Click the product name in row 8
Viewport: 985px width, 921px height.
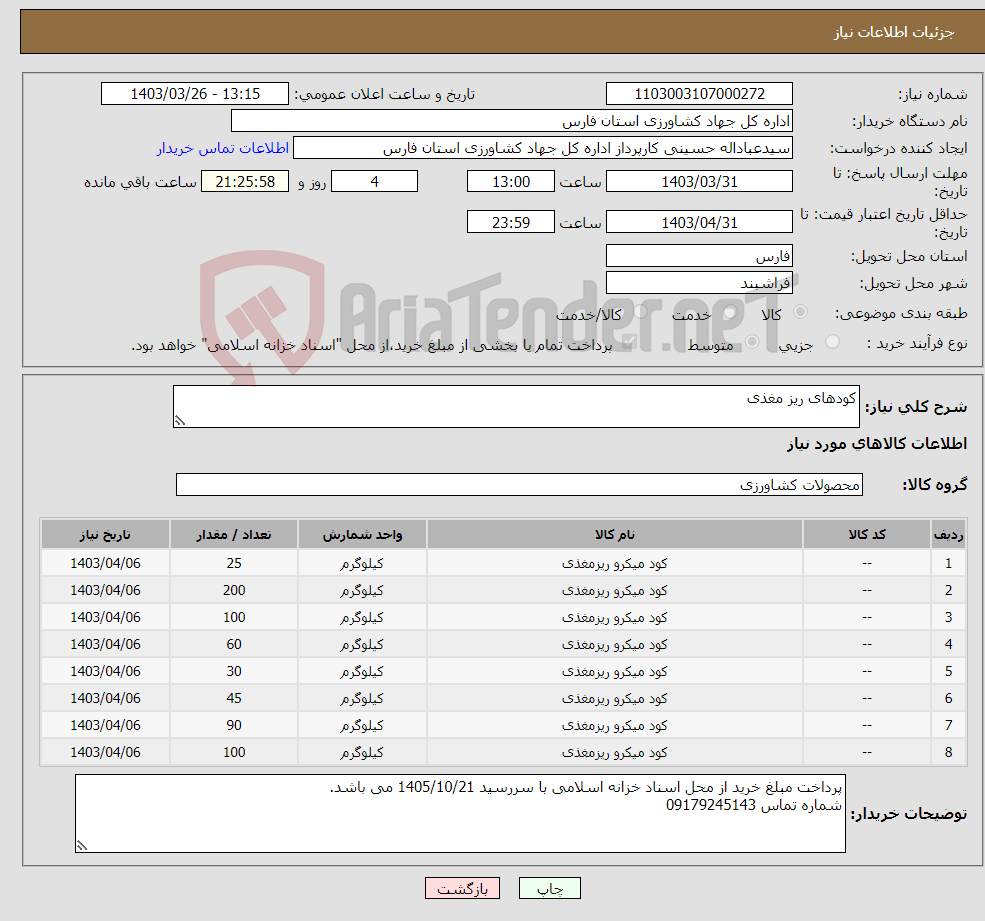click(x=614, y=753)
